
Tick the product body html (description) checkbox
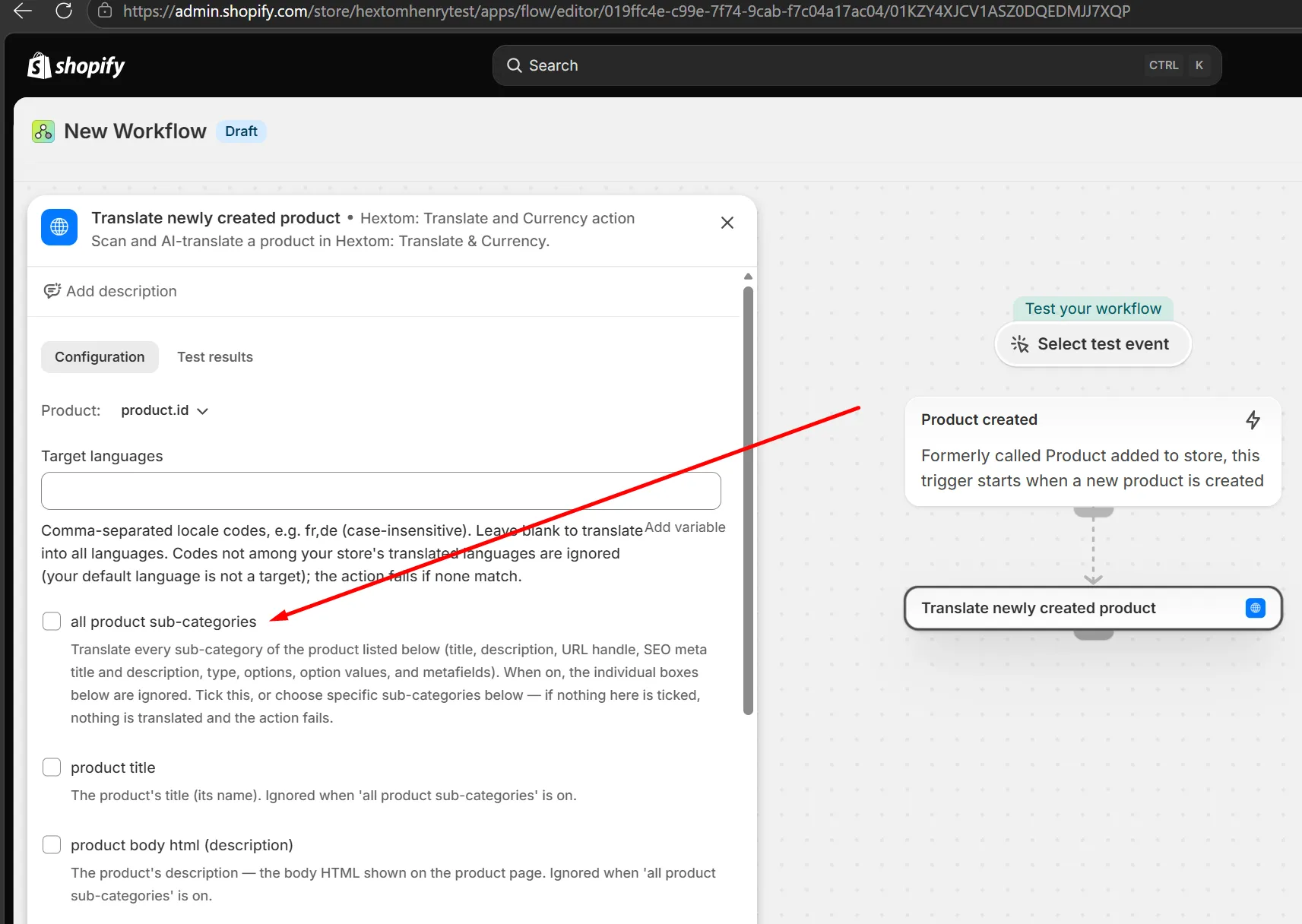click(x=52, y=845)
